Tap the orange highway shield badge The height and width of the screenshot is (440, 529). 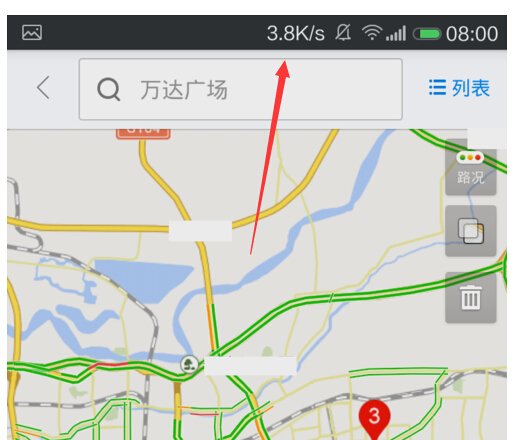143,134
